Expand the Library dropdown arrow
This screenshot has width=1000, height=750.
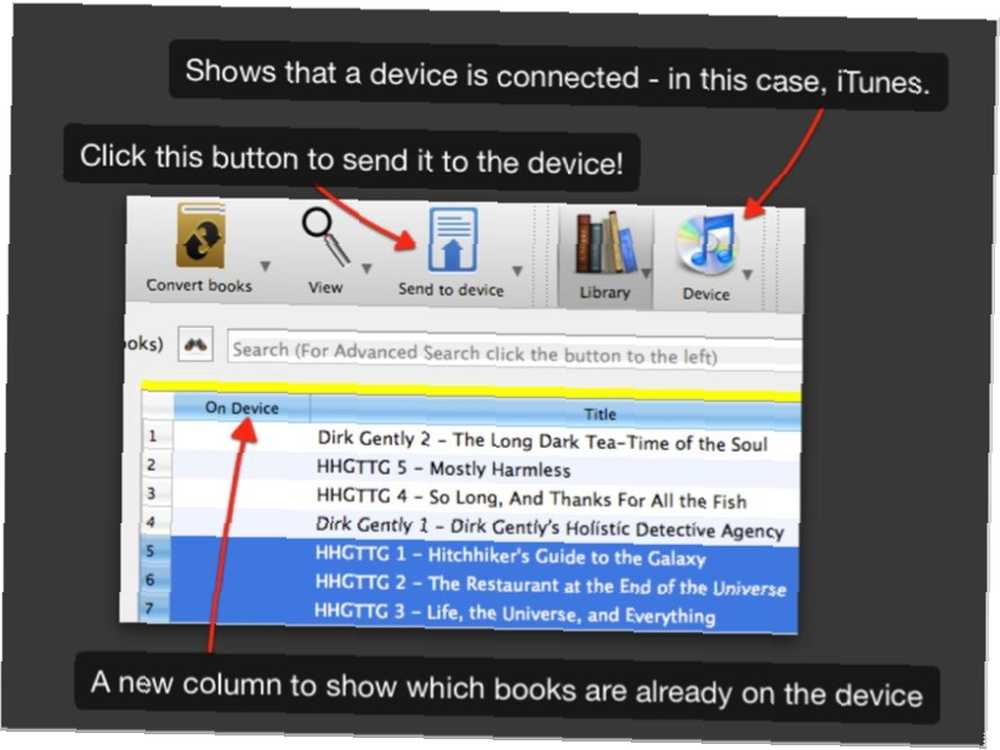click(646, 274)
